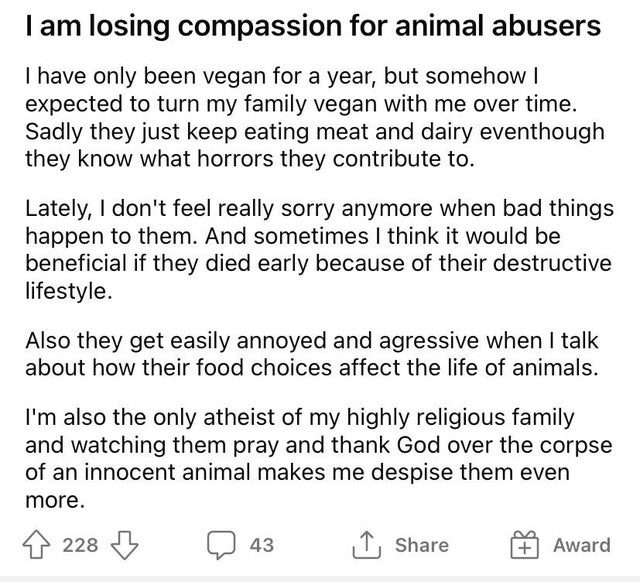Click the final word 'more.' of the post
Image resolution: width=640 pixels, height=582 pixels.
point(55,500)
